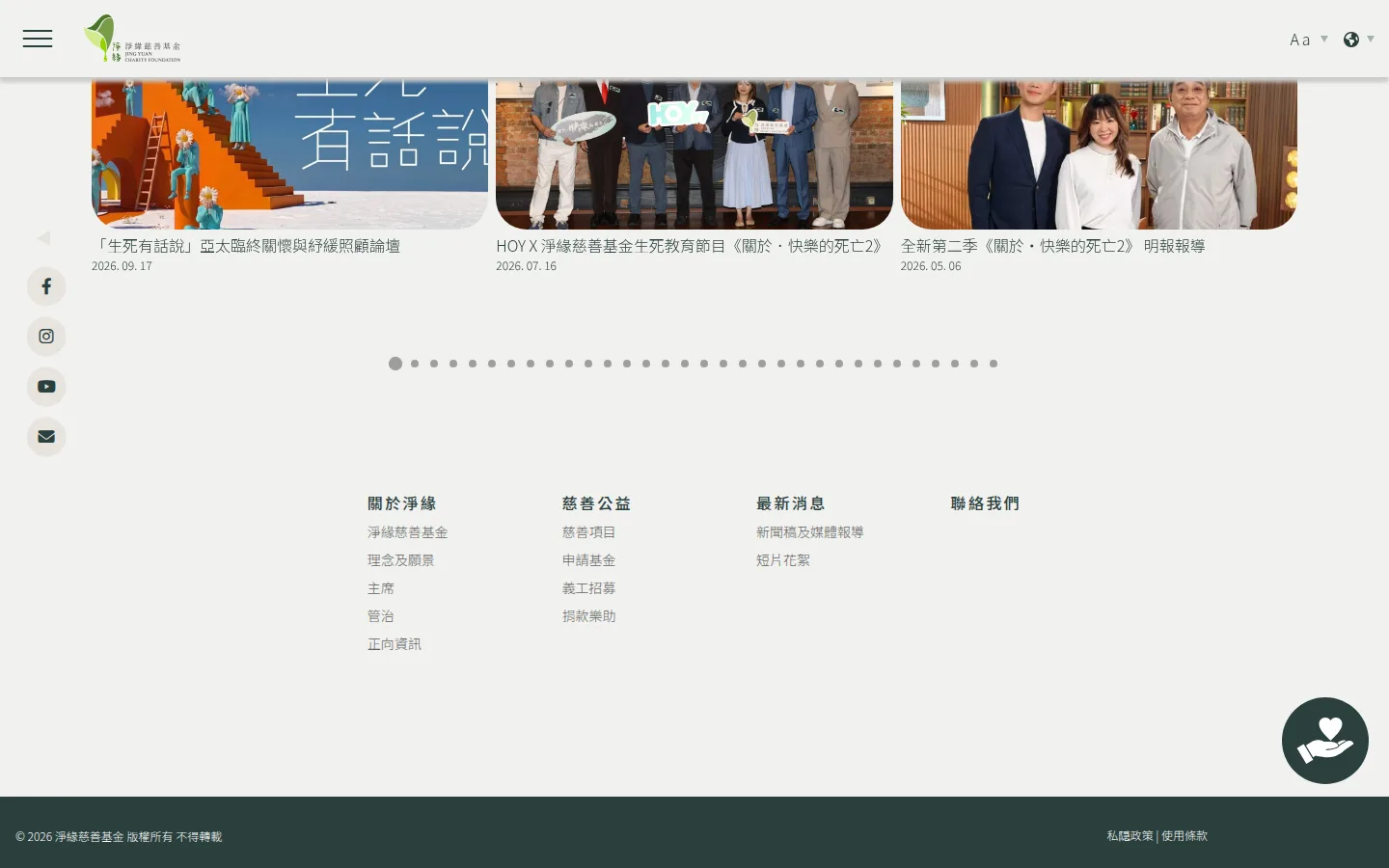Image resolution: width=1389 pixels, height=868 pixels.
Task: Open HOY X 淨緣慈善基金生死教育節目 article title
Action: click(691, 246)
